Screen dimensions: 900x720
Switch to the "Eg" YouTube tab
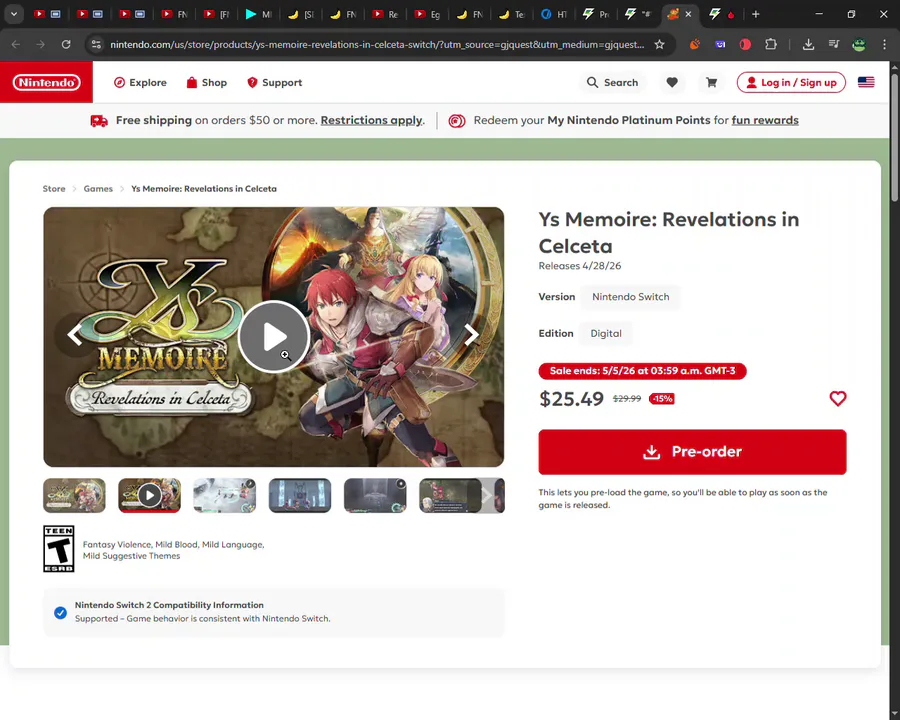tap(428, 14)
